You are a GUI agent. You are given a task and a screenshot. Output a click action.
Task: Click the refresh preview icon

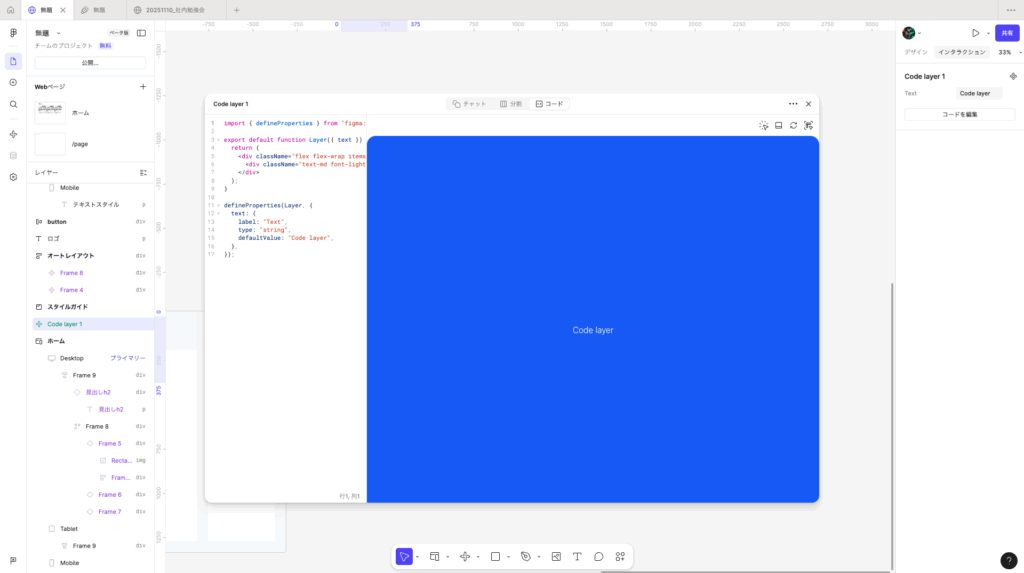[x=793, y=125]
